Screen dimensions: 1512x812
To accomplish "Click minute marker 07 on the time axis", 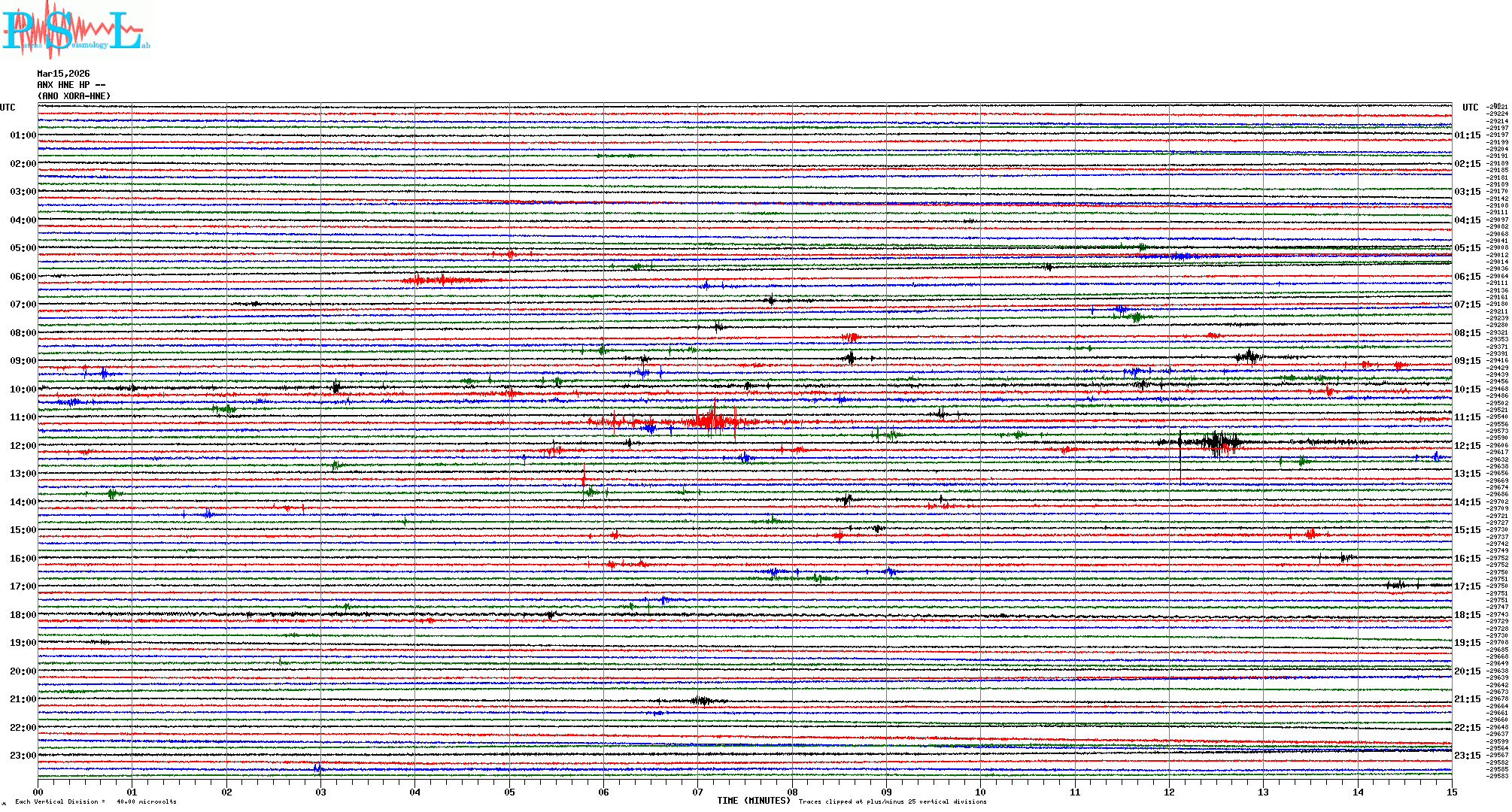I will 697,792.
